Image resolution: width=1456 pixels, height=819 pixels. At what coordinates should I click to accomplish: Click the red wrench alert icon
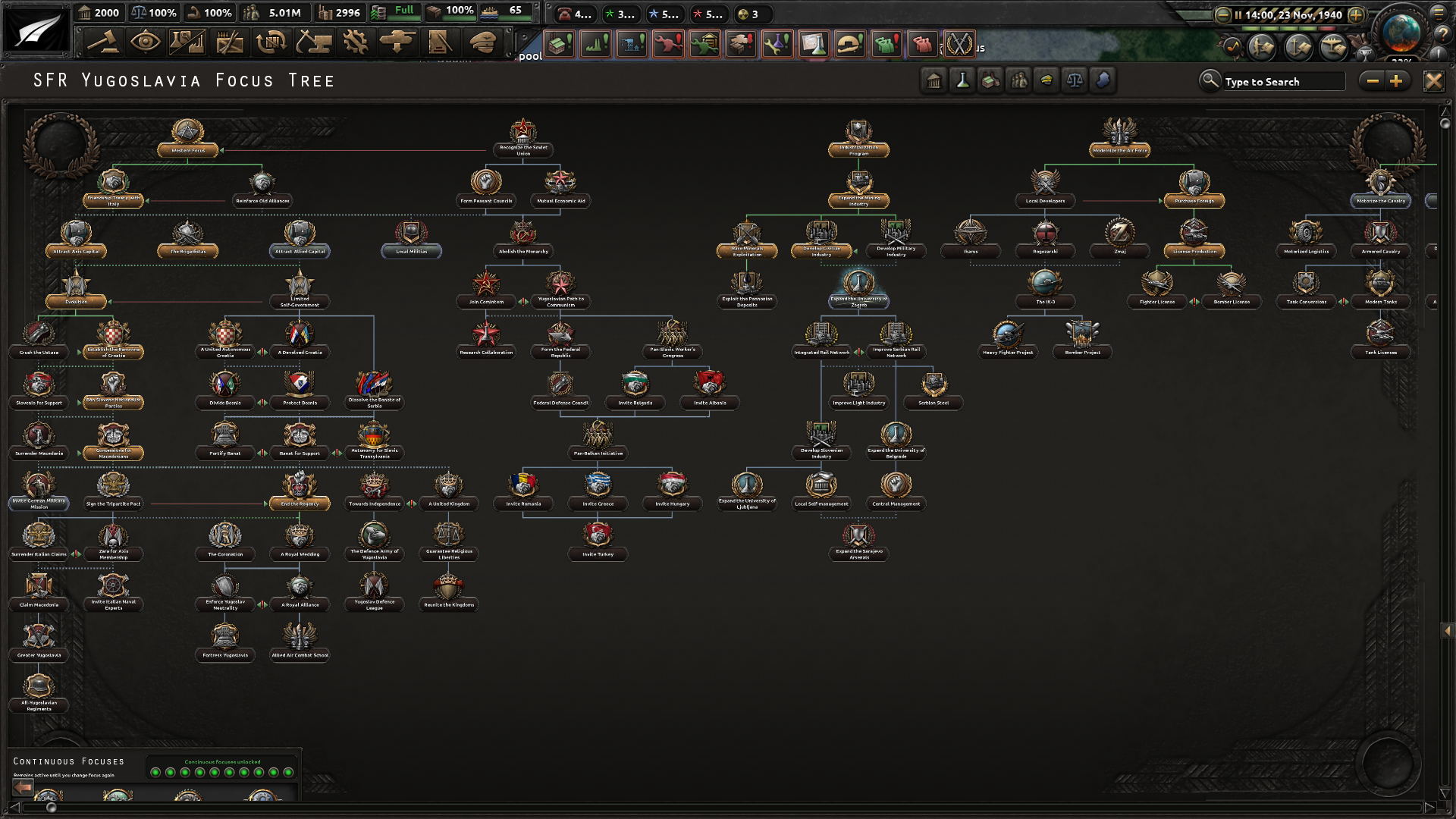point(668,44)
